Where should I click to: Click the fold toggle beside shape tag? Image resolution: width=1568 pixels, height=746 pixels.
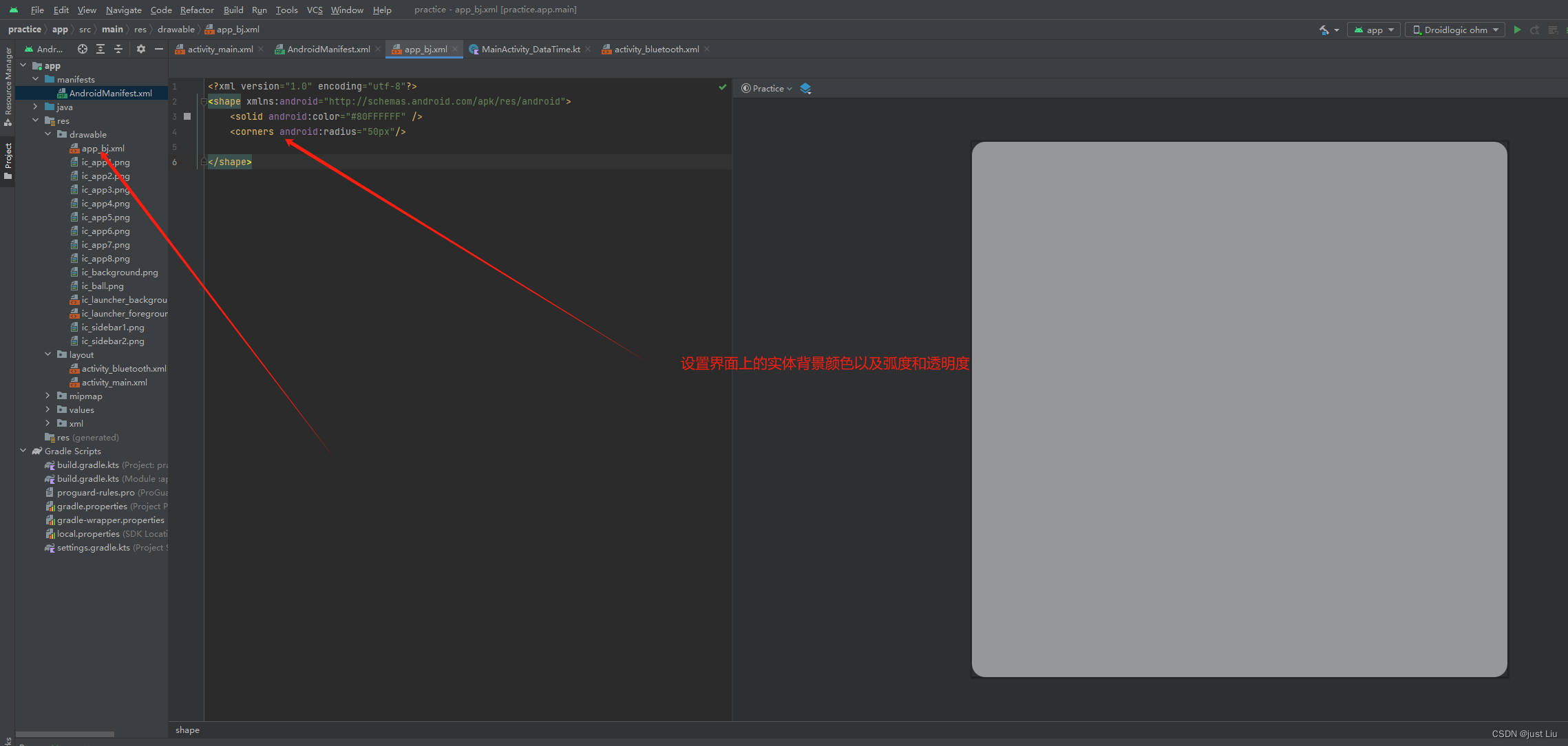204,101
